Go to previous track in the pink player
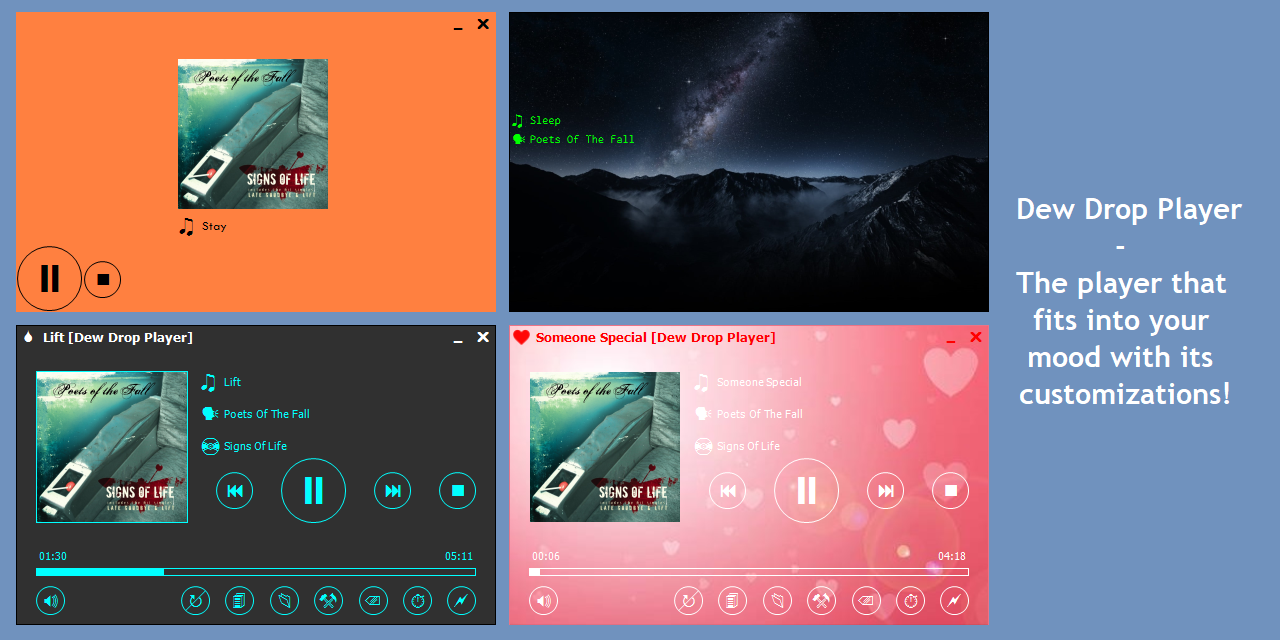 (728, 490)
